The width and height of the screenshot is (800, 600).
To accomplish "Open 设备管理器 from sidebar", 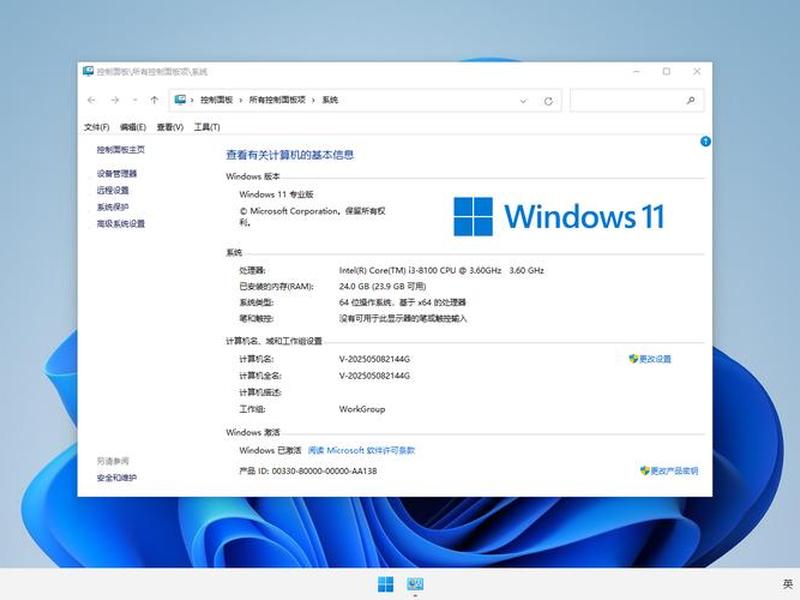I will coord(117,173).
